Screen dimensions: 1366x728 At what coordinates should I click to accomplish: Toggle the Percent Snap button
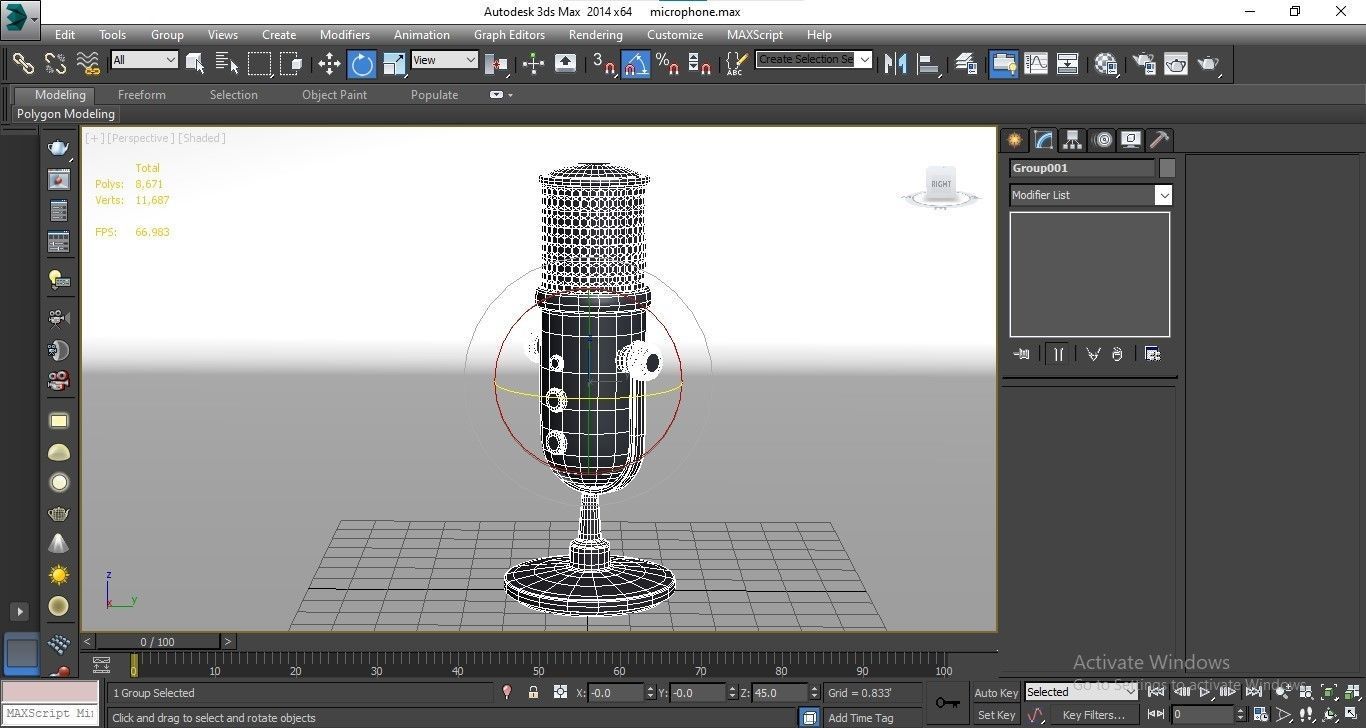668,64
